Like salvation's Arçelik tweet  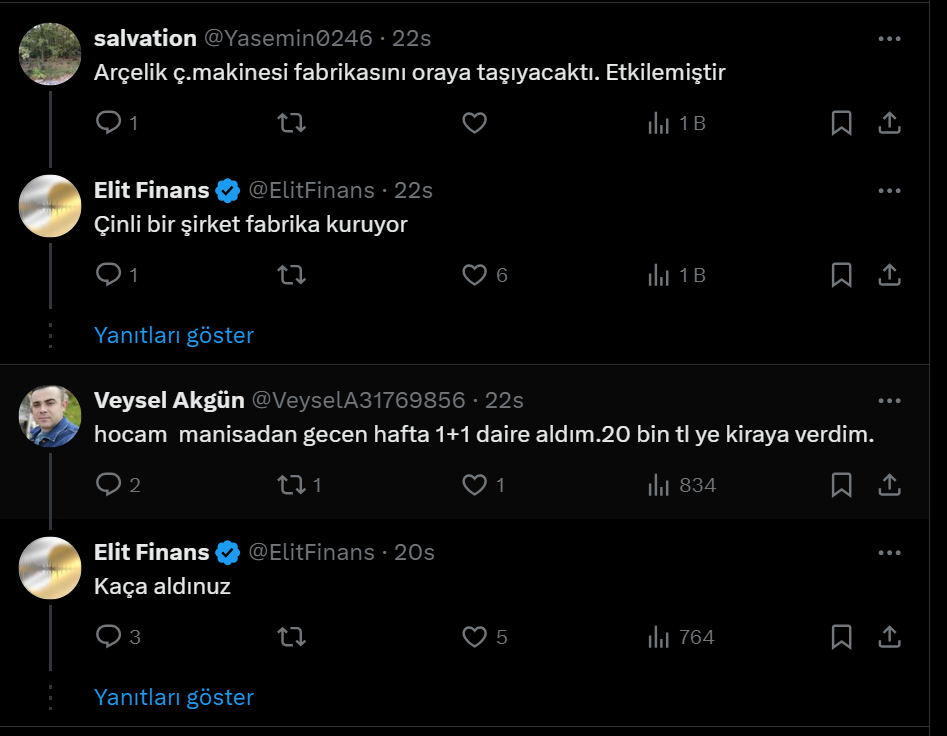click(x=474, y=123)
